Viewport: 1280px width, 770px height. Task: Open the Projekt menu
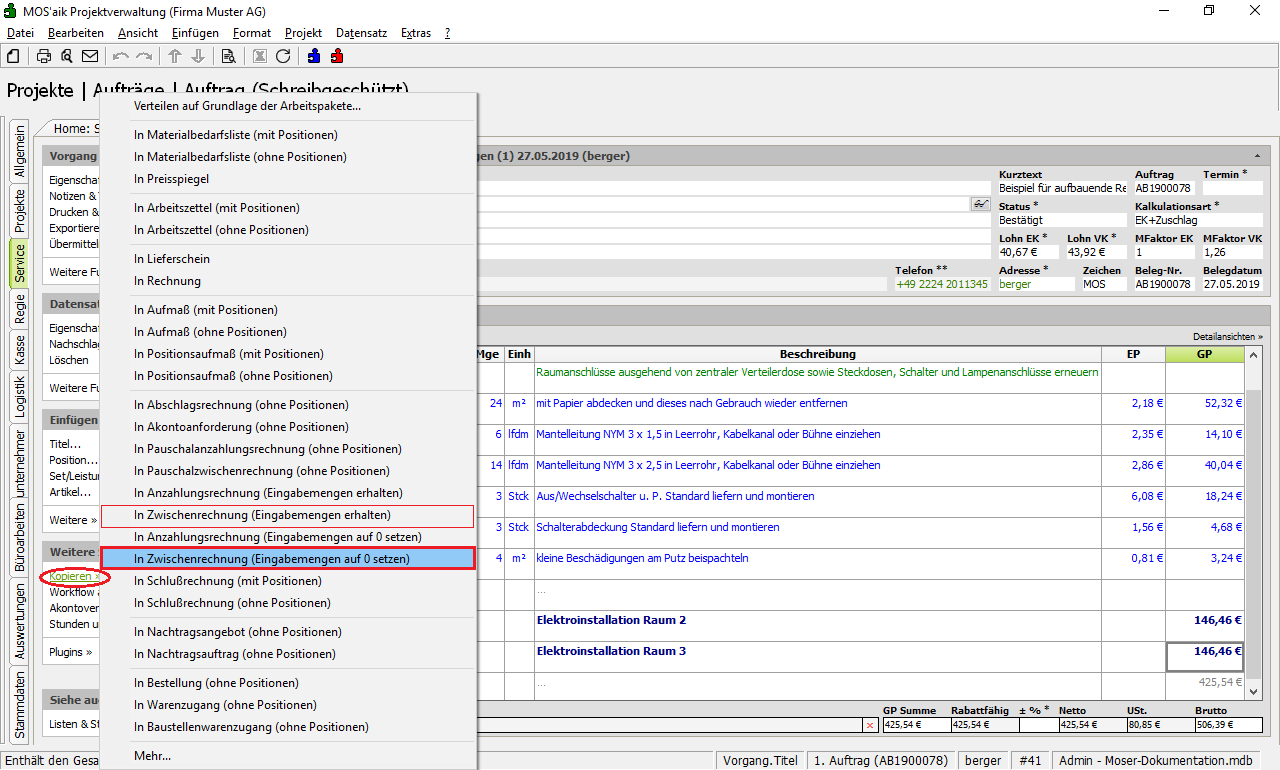(x=303, y=33)
